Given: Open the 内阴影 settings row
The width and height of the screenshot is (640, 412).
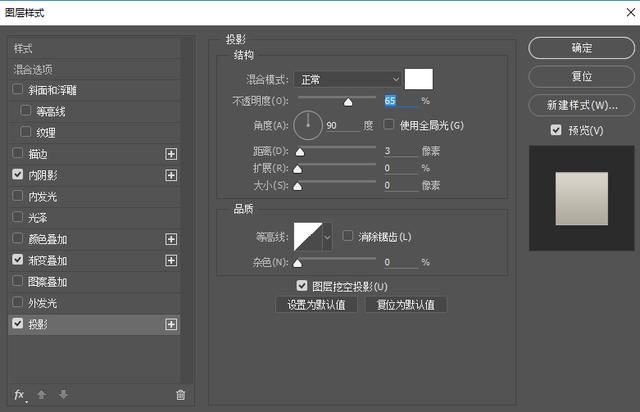Looking at the screenshot, I should 94,175.
